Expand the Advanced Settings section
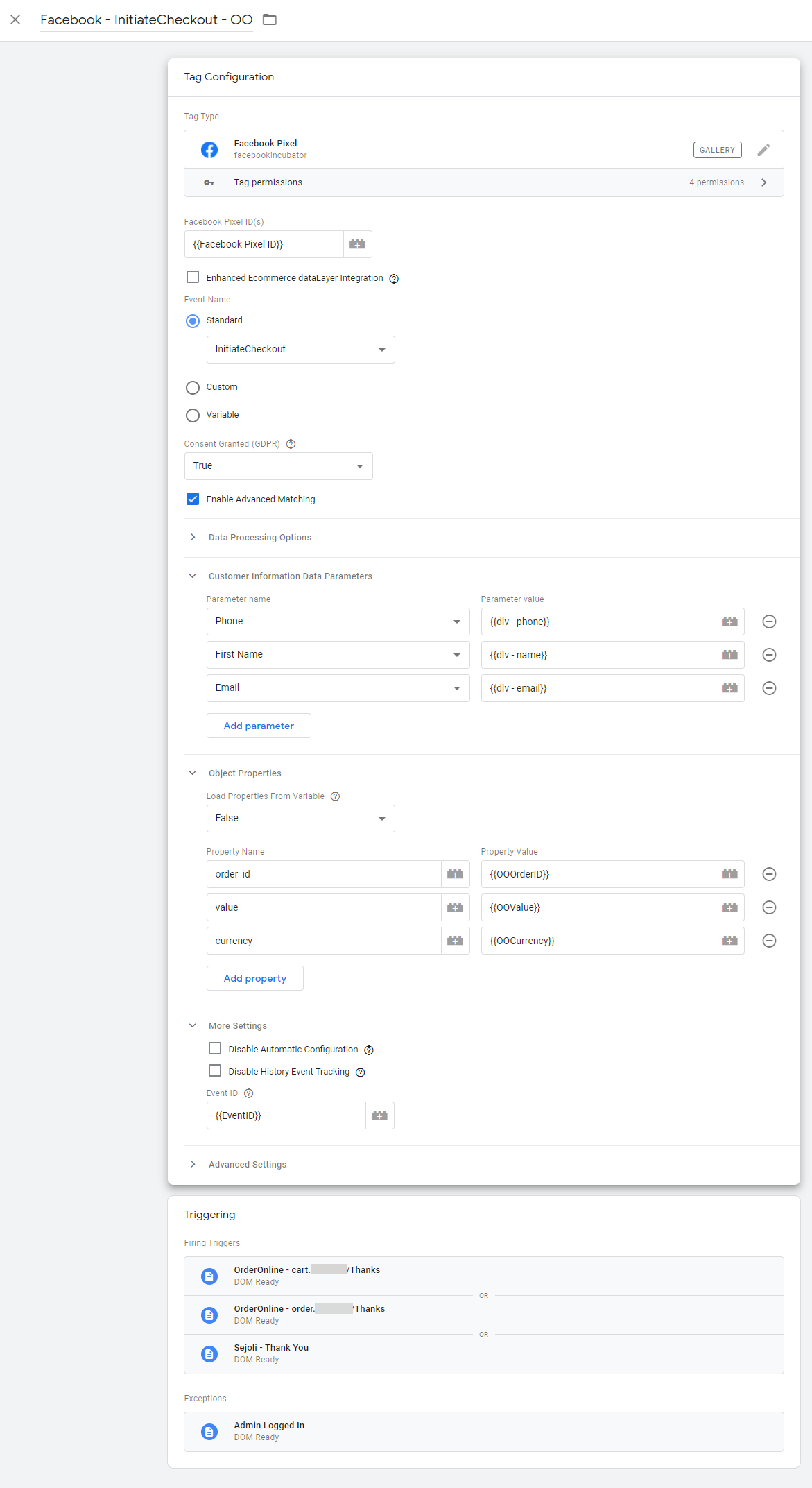 [x=247, y=1165]
